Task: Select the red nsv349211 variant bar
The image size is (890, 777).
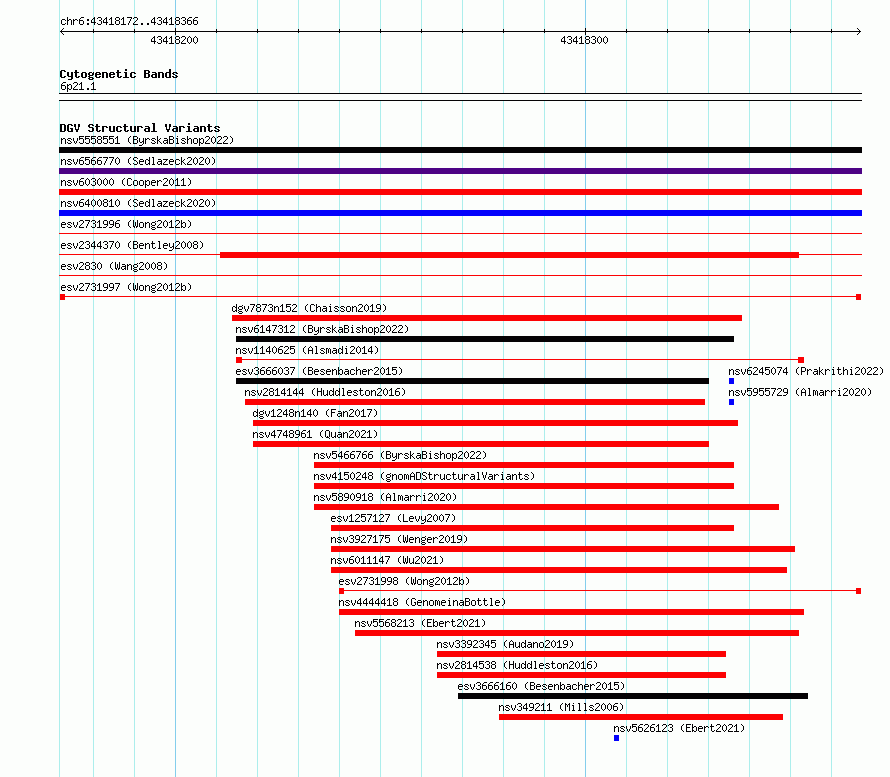Action: coord(641,717)
